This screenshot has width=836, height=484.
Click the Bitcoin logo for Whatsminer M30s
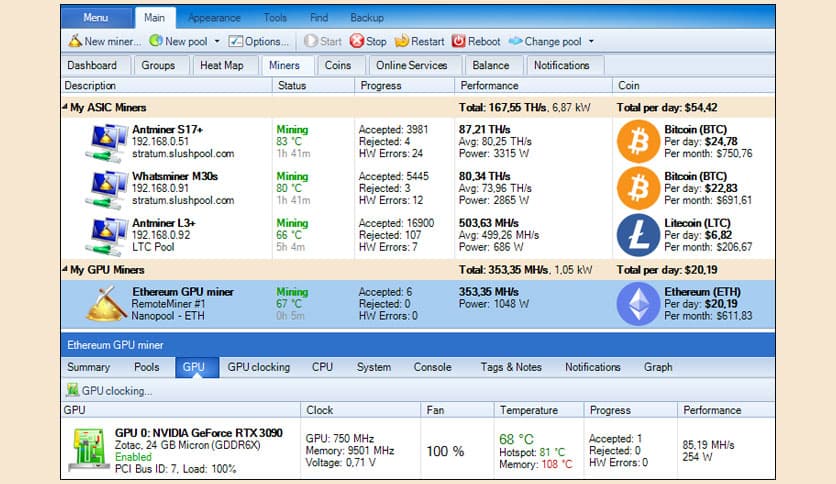tap(638, 188)
